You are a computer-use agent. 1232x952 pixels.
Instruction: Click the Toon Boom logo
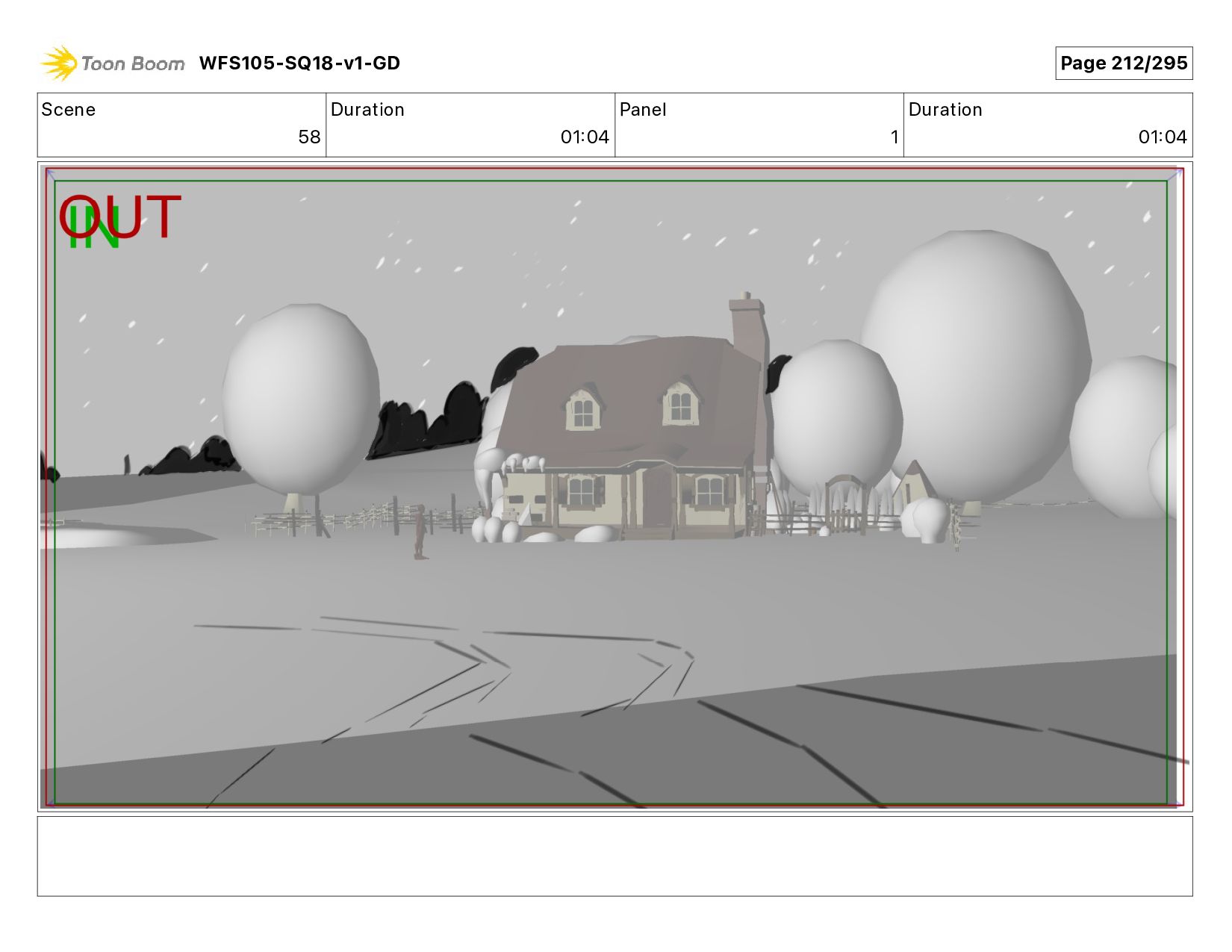112,63
